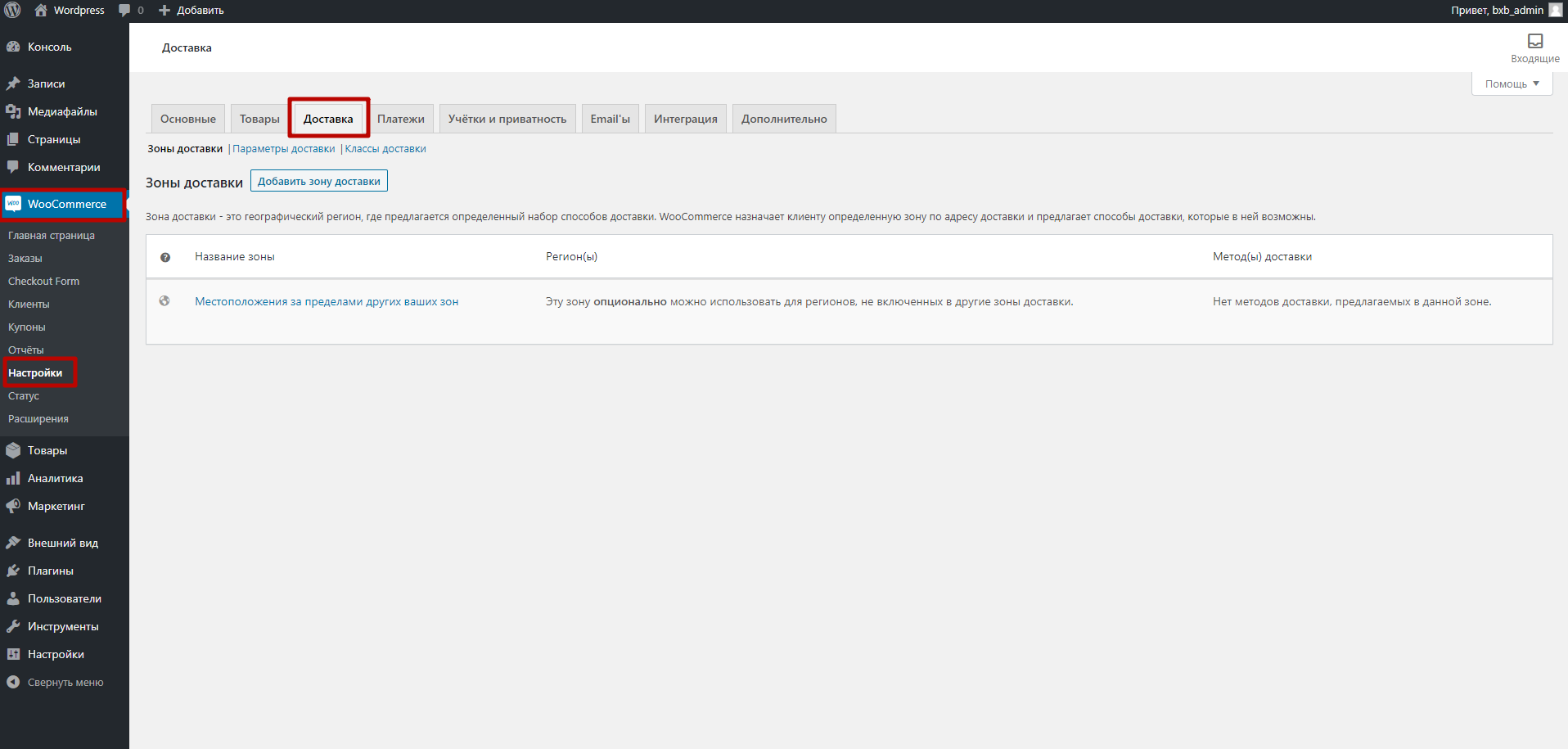
Task: Click the Зоны доставки sub-link
Action: pyautogui.click(x=185, y=149)
